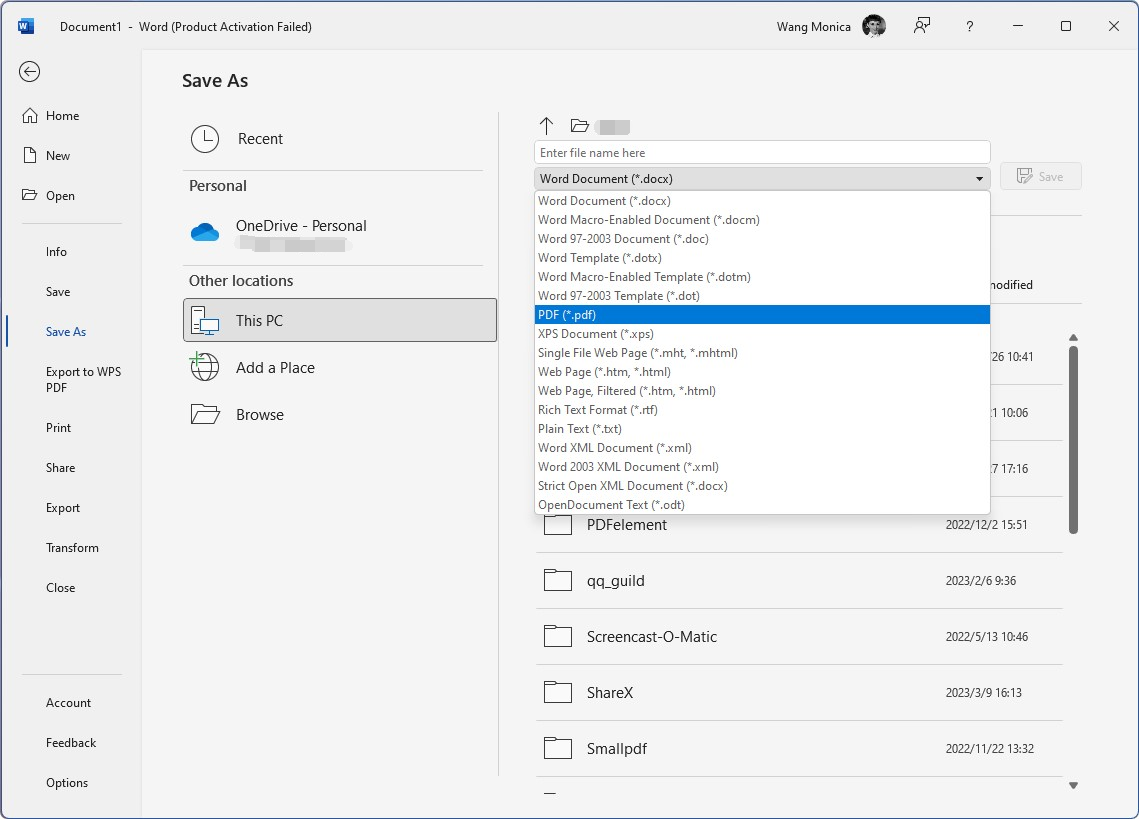Select OneDrive - Personal location
Viewport: 1139px width, 819px height.
coord(340,233)
